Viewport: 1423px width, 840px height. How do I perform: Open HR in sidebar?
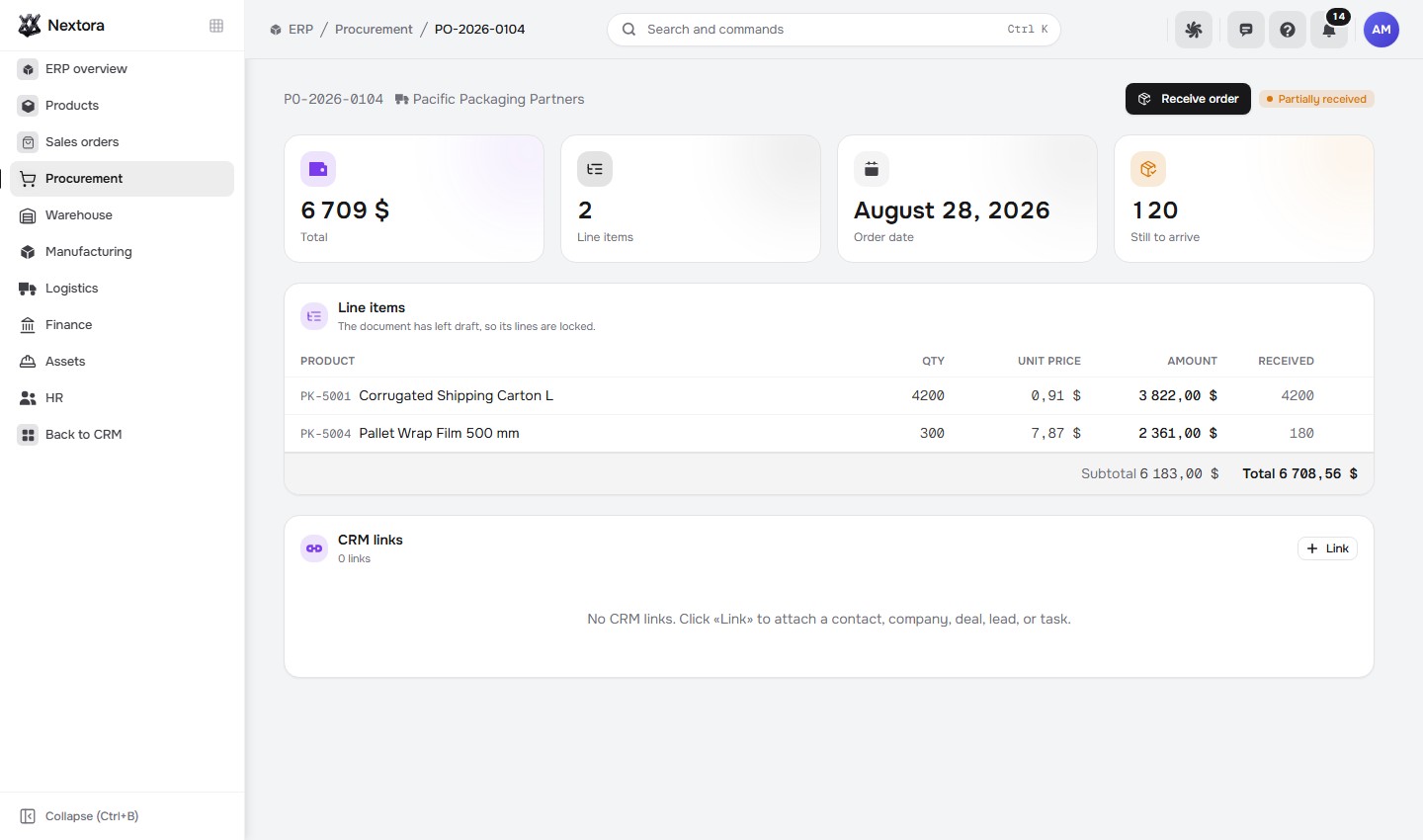coord(123,398)
